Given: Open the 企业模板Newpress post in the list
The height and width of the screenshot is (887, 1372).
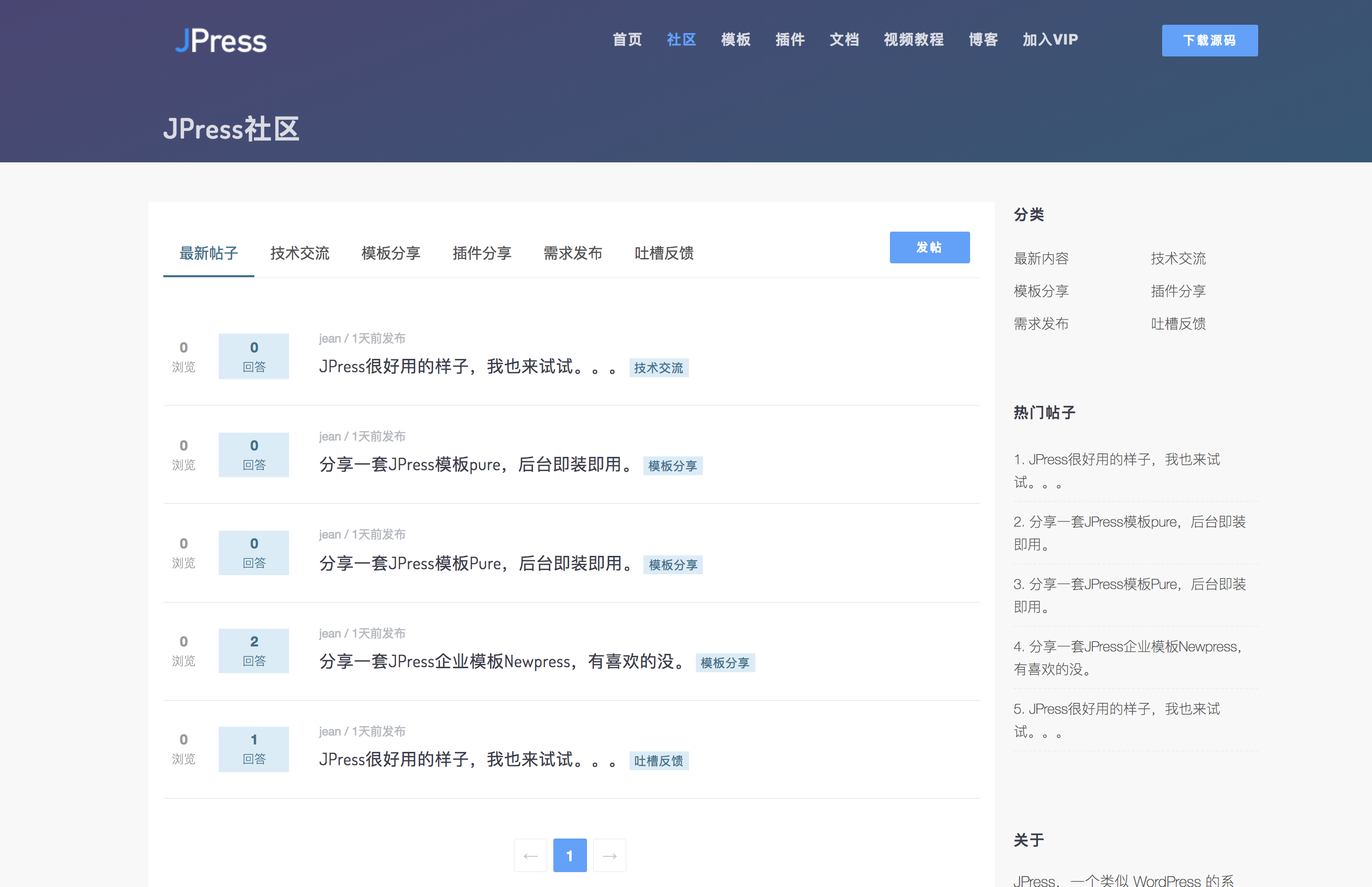Looking at the screenshot, I should (x=503, y=661).
